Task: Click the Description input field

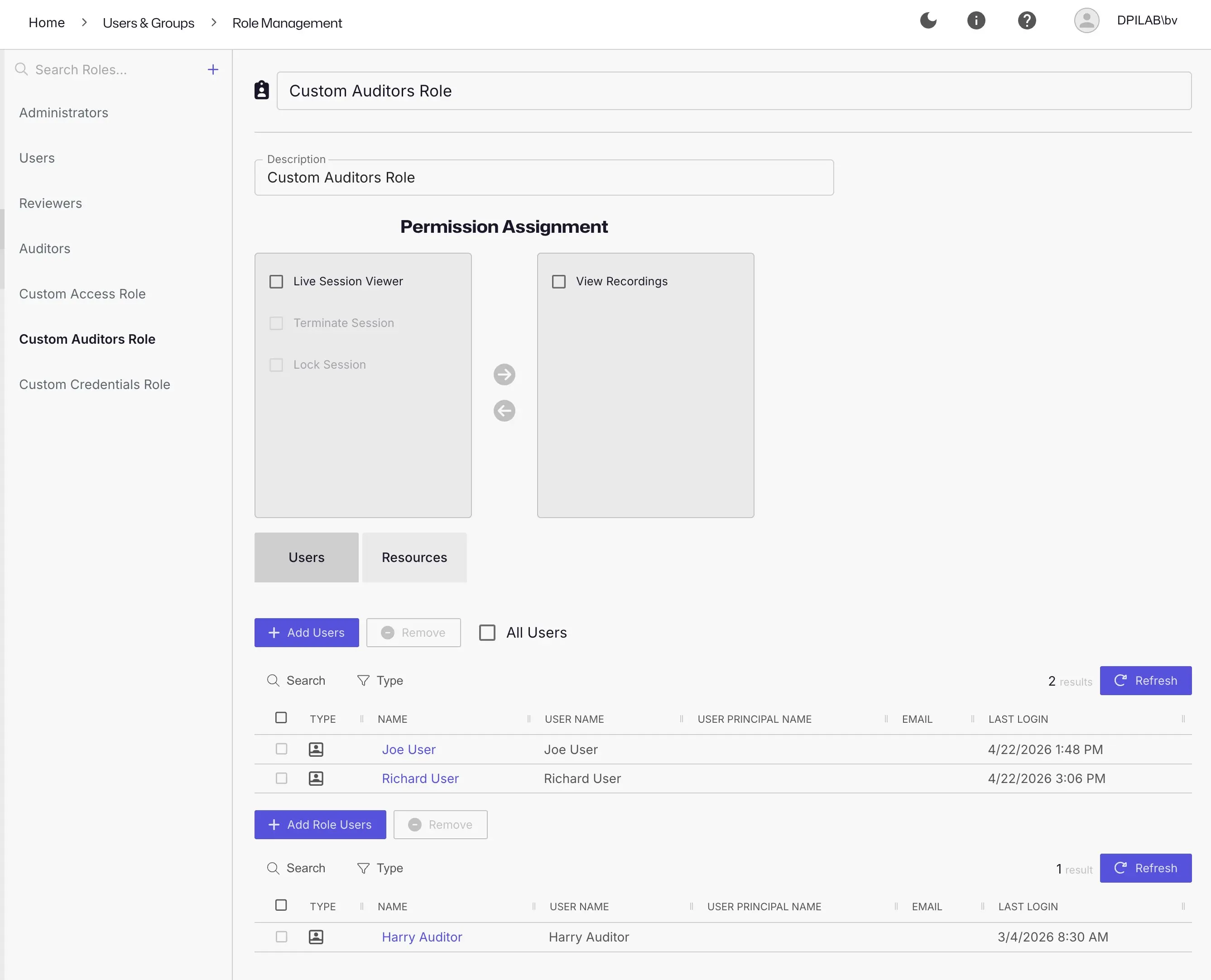Action: pos(543,177)
